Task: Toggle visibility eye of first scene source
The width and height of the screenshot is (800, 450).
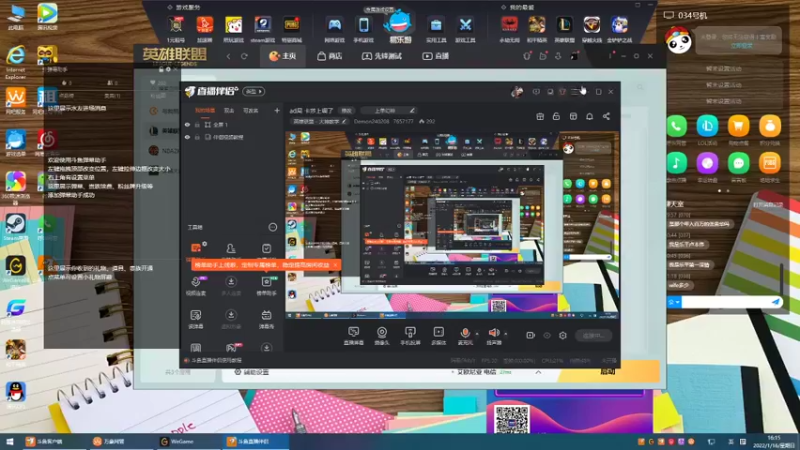Action: (187, 124)
